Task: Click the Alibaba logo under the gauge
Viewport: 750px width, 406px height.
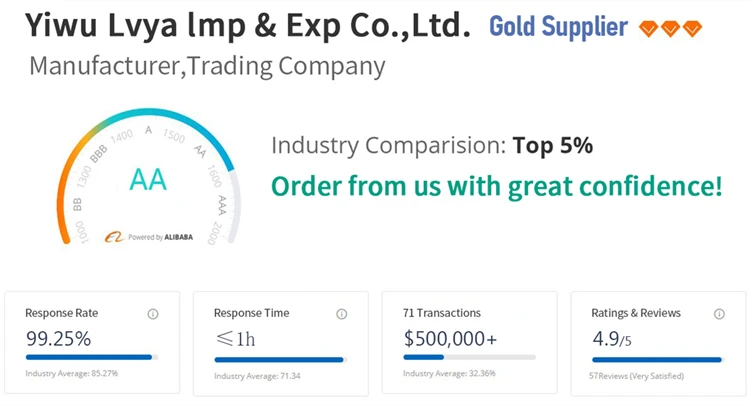Action: [114, 237]
